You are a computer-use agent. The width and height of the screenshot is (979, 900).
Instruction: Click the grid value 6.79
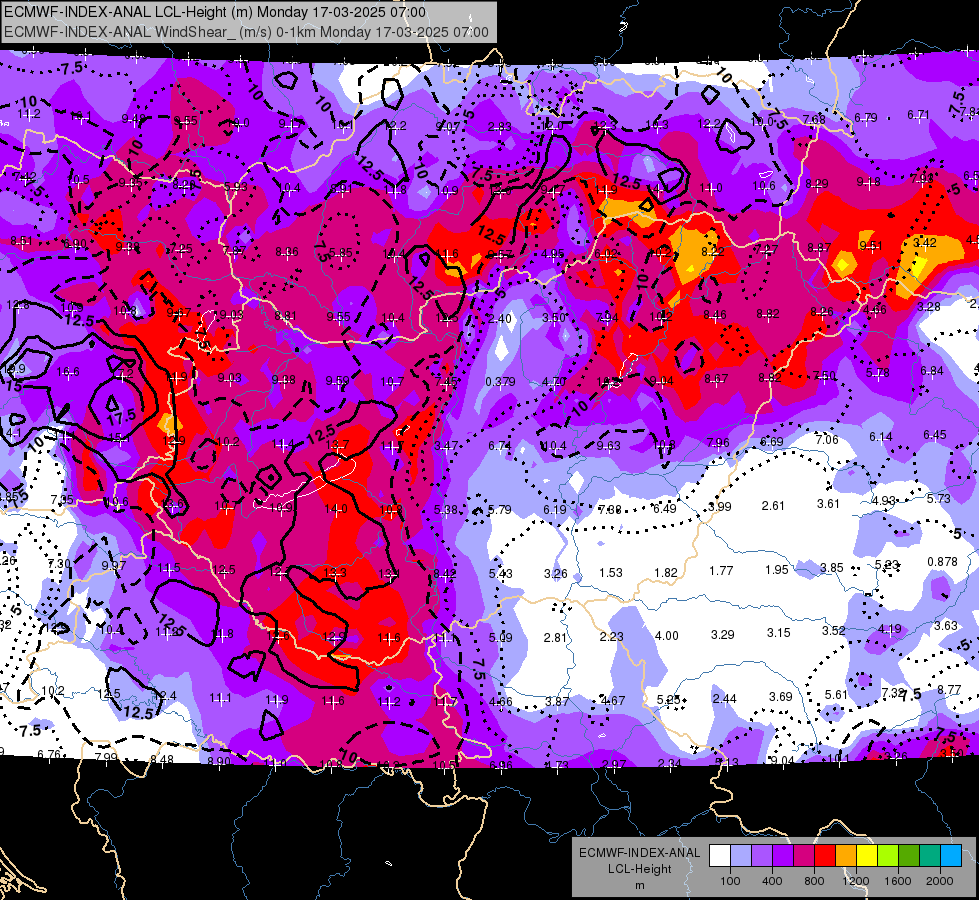coord(865,117)
